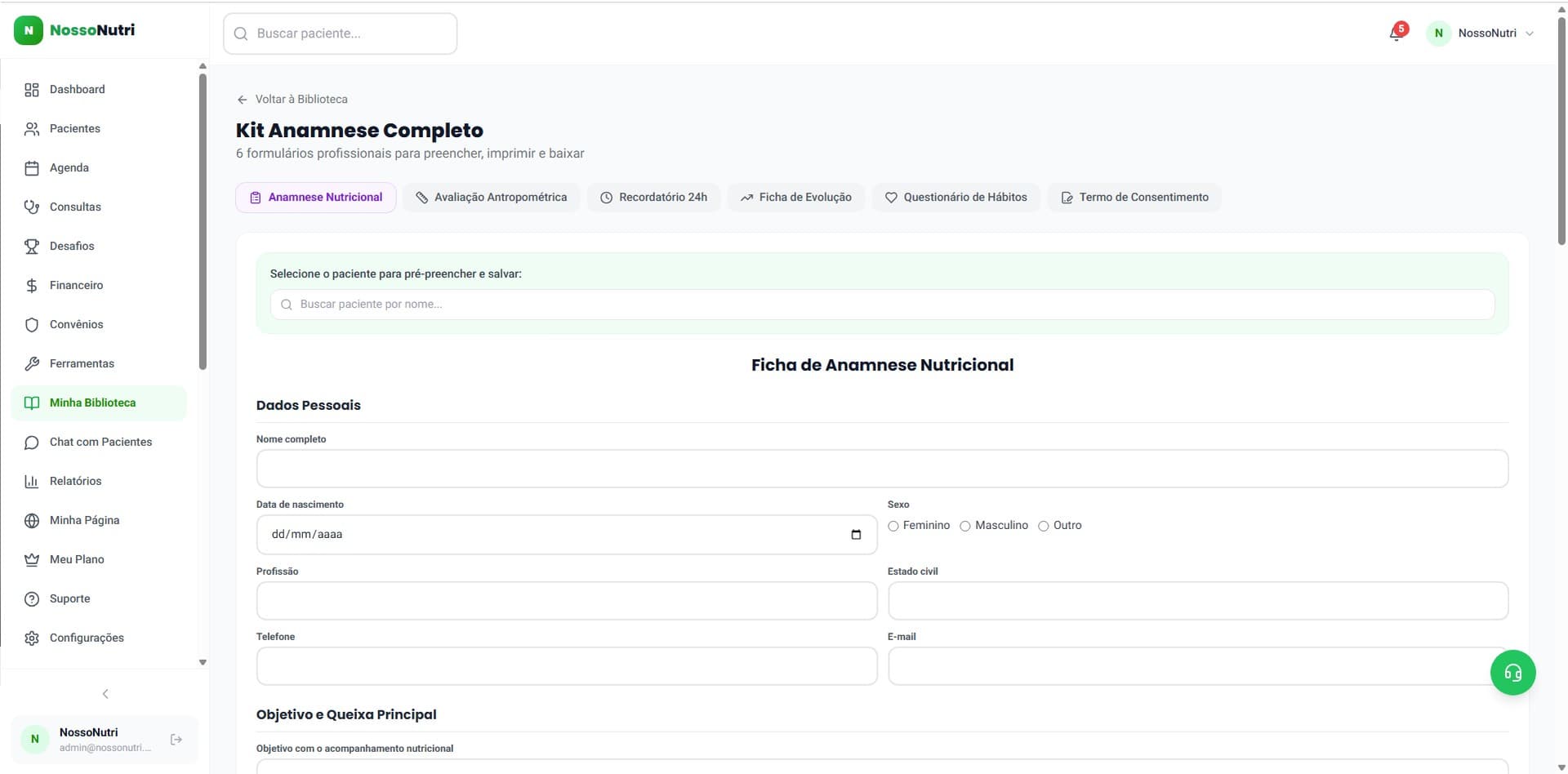Click the N avatar in top bar

pyautogui.click(x=1438, y=33)
